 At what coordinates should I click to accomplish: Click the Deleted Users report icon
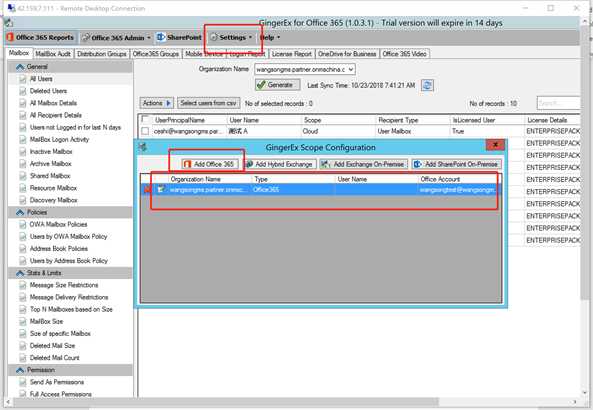[x=23, y=91]
